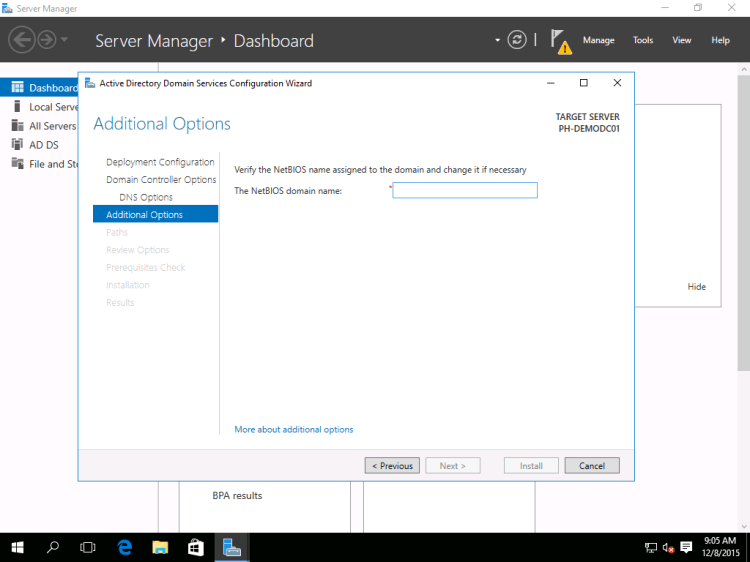Click the Server Manager back arrow
The image size is (750, 562).
(x=22, y=40)
